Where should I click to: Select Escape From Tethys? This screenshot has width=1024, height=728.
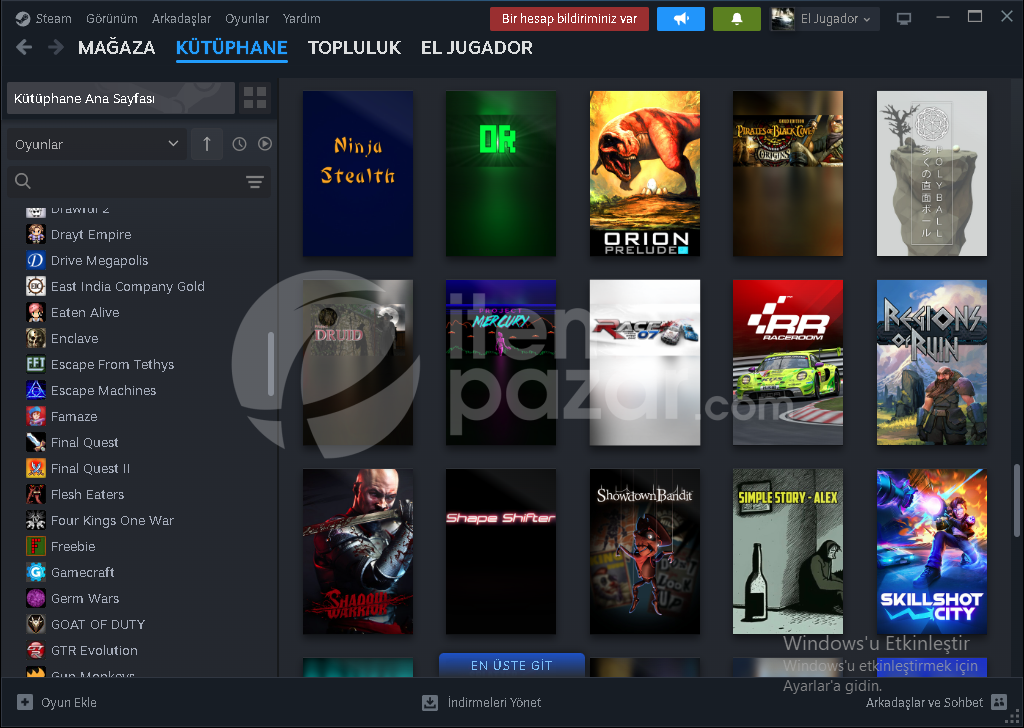click(x=112, y=364)
